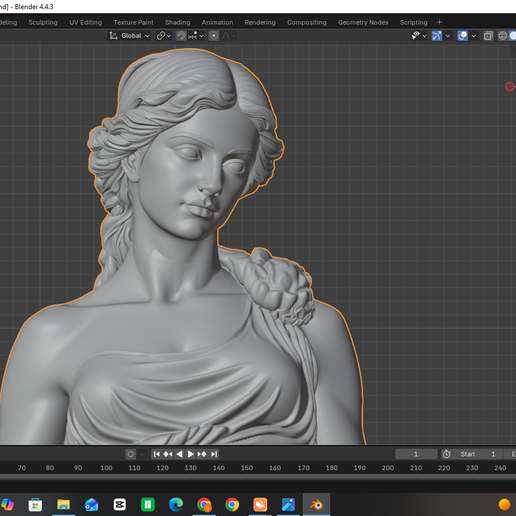Open the plain Google Chrome taskbar icon
The image size is (516, 516).
[232, 505]
